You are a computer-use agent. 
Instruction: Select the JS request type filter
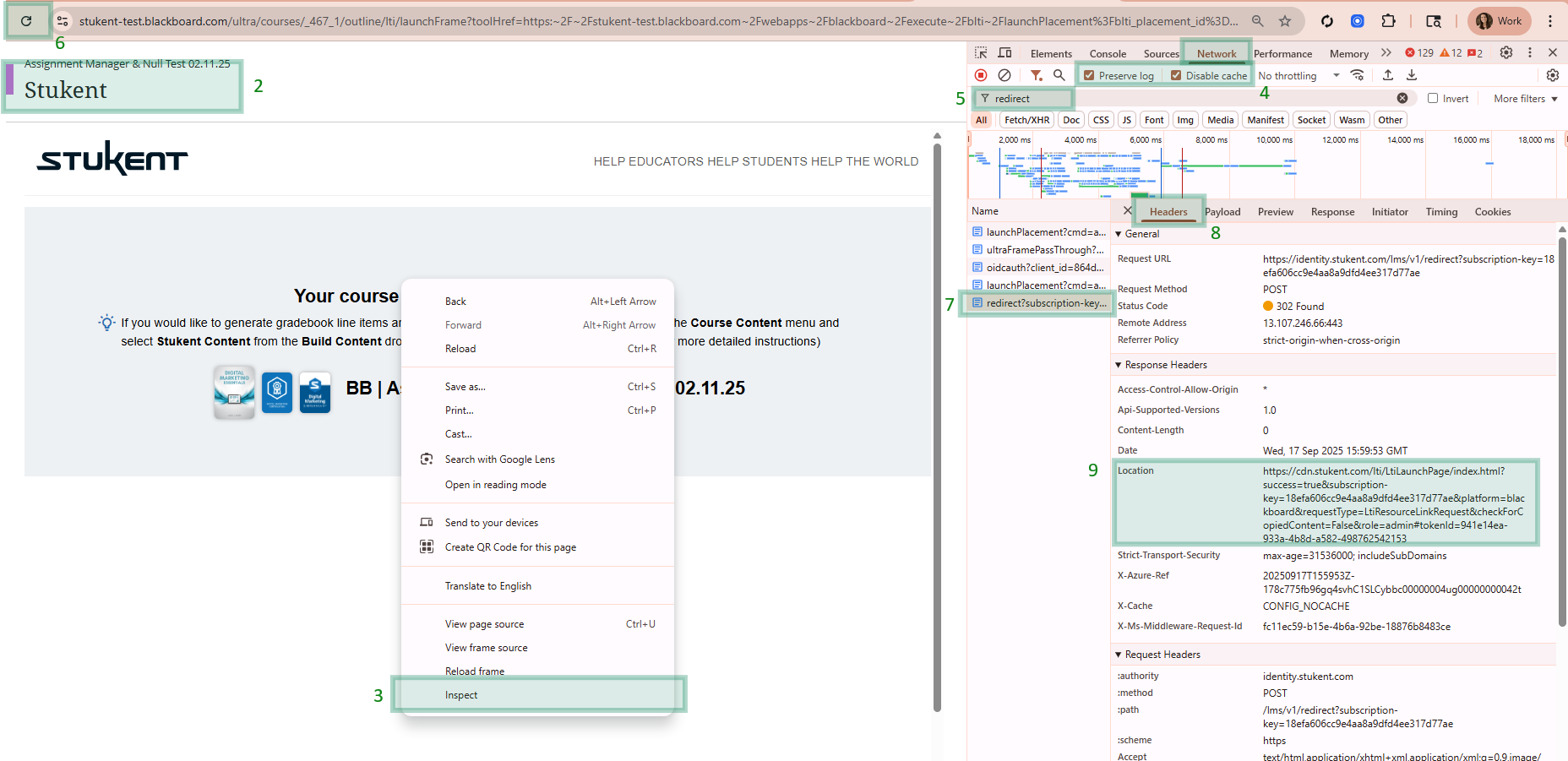(x=1126, y=120)
